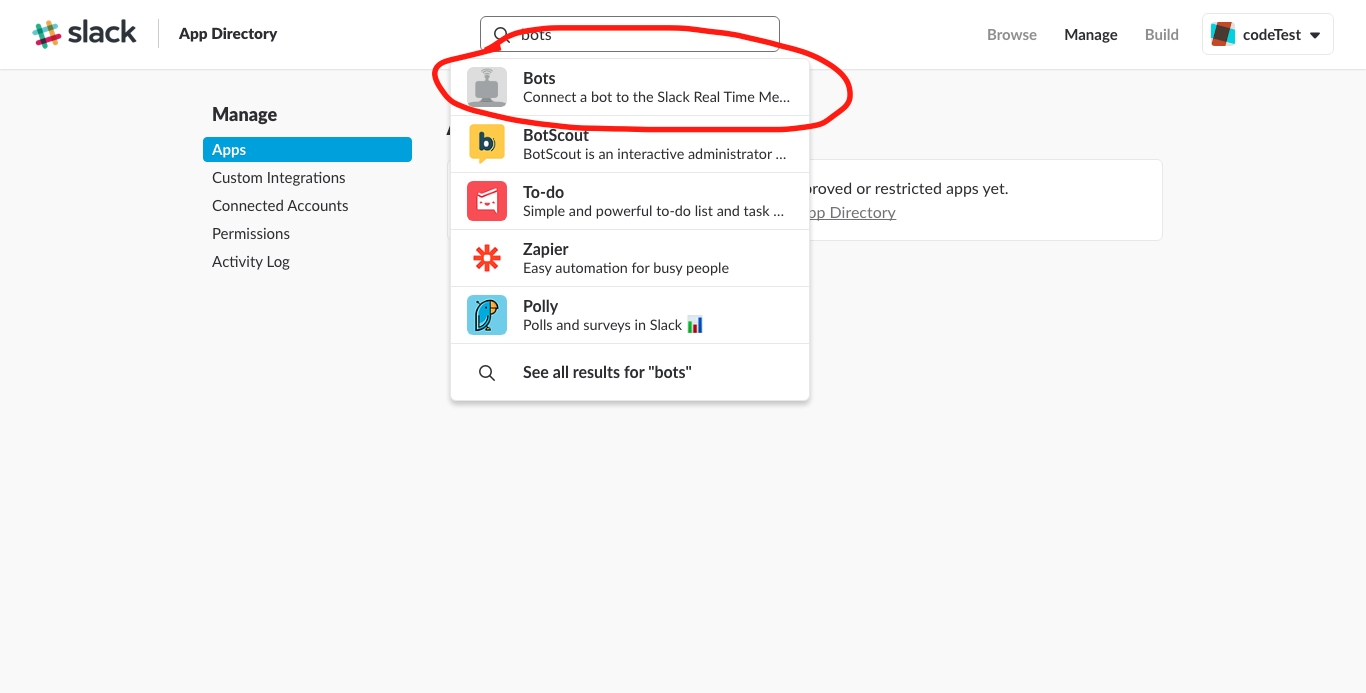Select the Bots search result title
Viewport: 1366px width, 693px height.
click(x=539, y=78)
